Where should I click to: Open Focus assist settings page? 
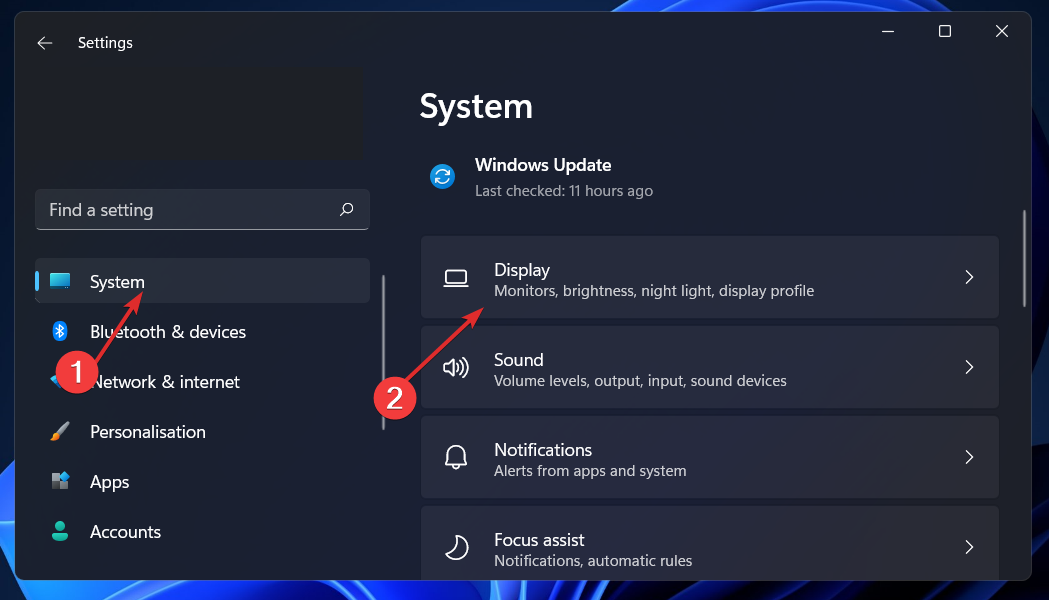[x=710, y=543]
